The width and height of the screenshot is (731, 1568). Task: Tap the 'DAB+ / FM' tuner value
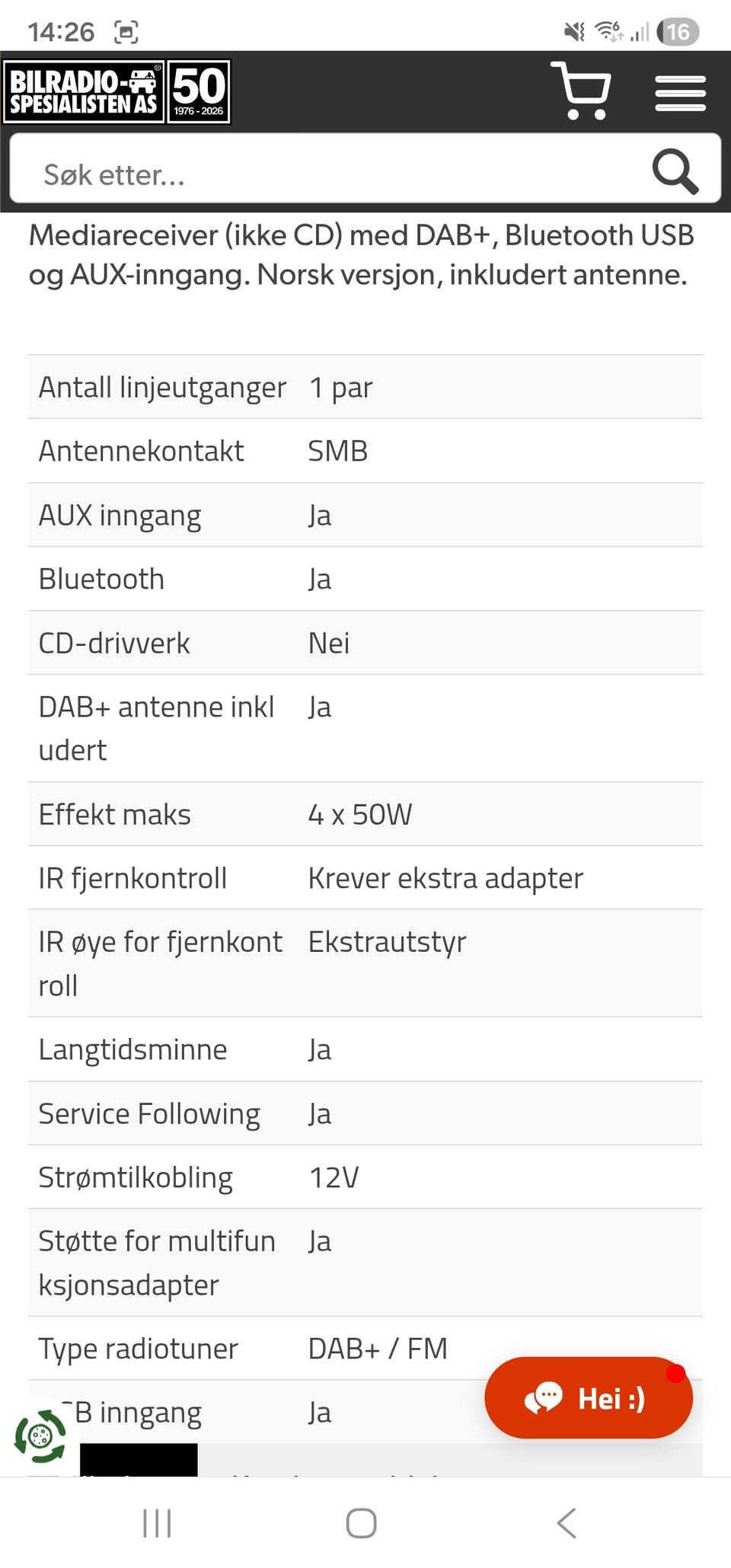pos(378,1349)
